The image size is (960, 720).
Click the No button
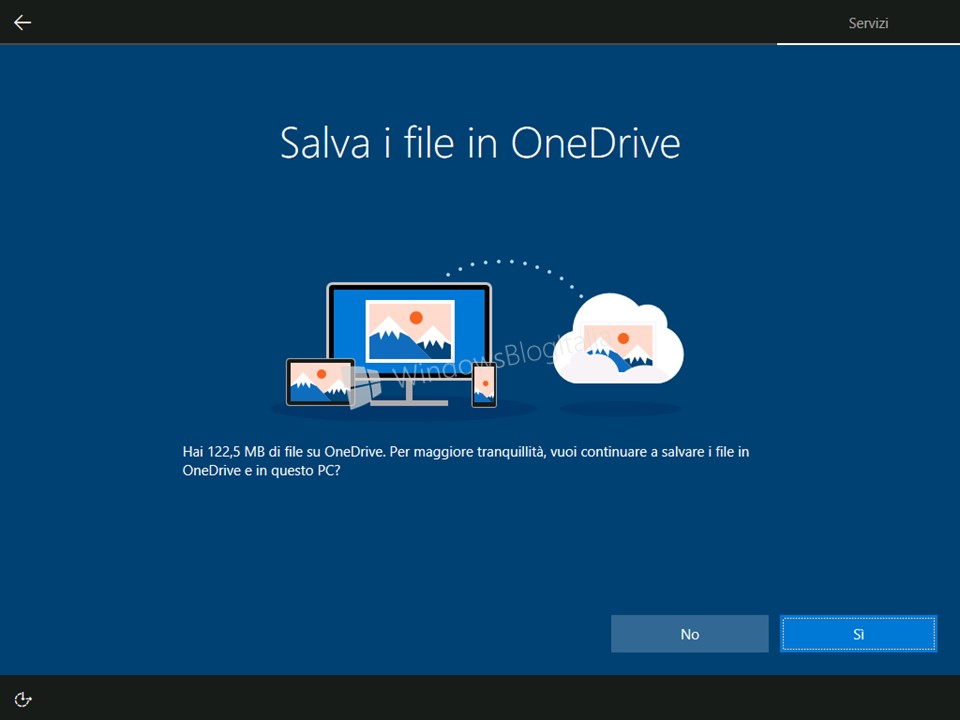[689, 634]
